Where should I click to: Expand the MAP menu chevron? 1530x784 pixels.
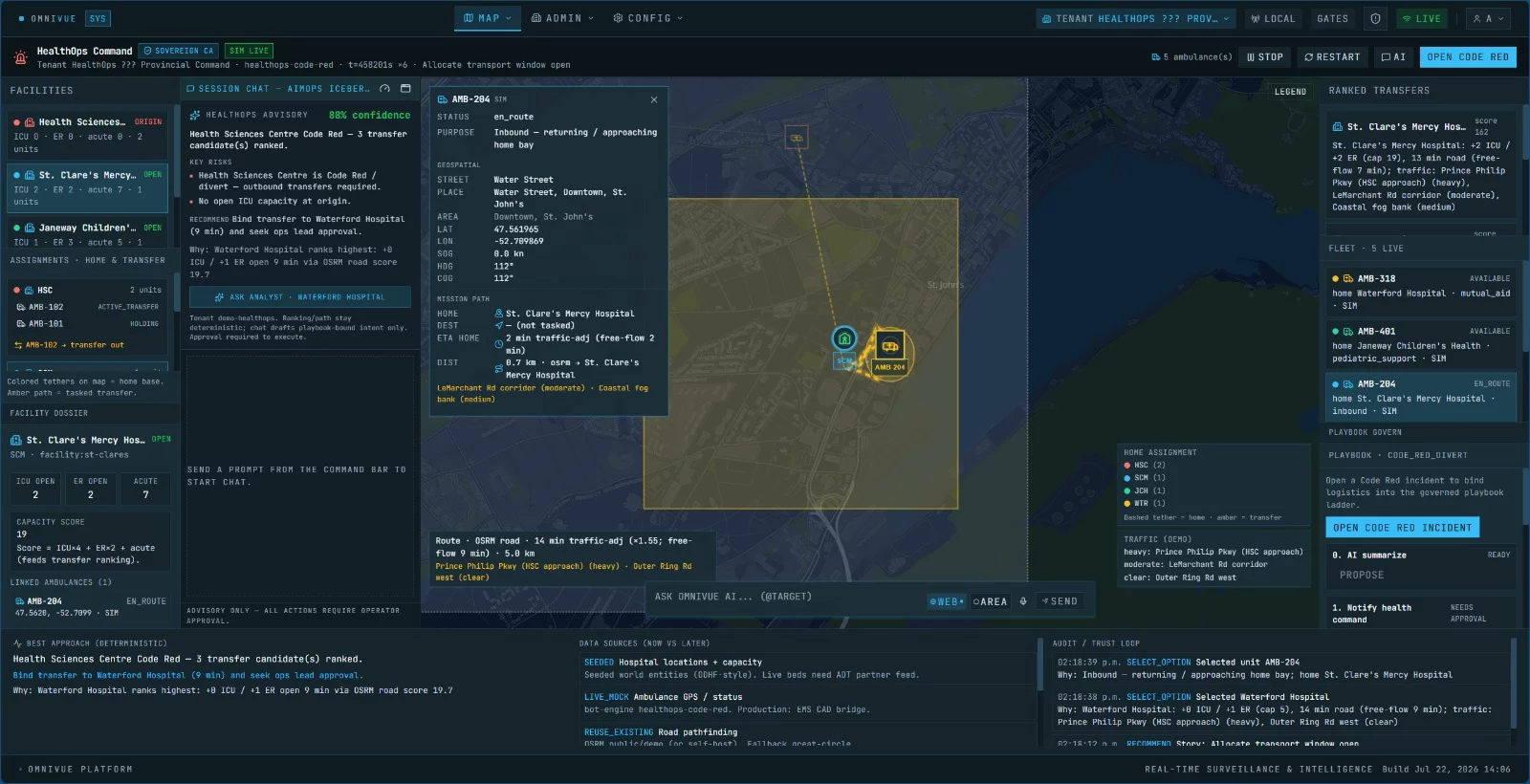509,18
